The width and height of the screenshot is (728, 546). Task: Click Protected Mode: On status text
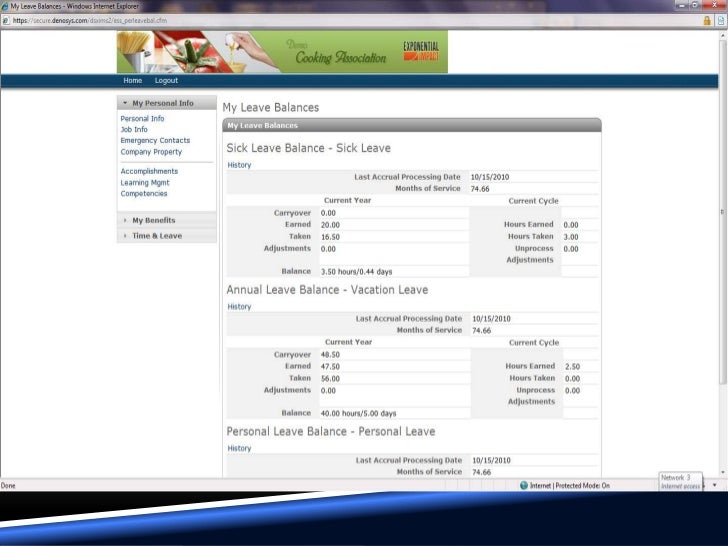pyautogui.click(x=582, y=486)
